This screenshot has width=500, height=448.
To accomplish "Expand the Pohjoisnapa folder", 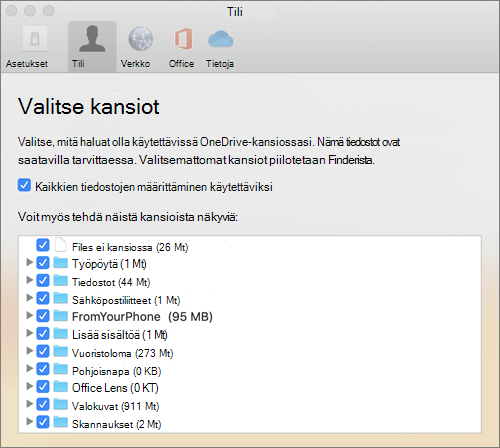I will (x=30, y=368).
